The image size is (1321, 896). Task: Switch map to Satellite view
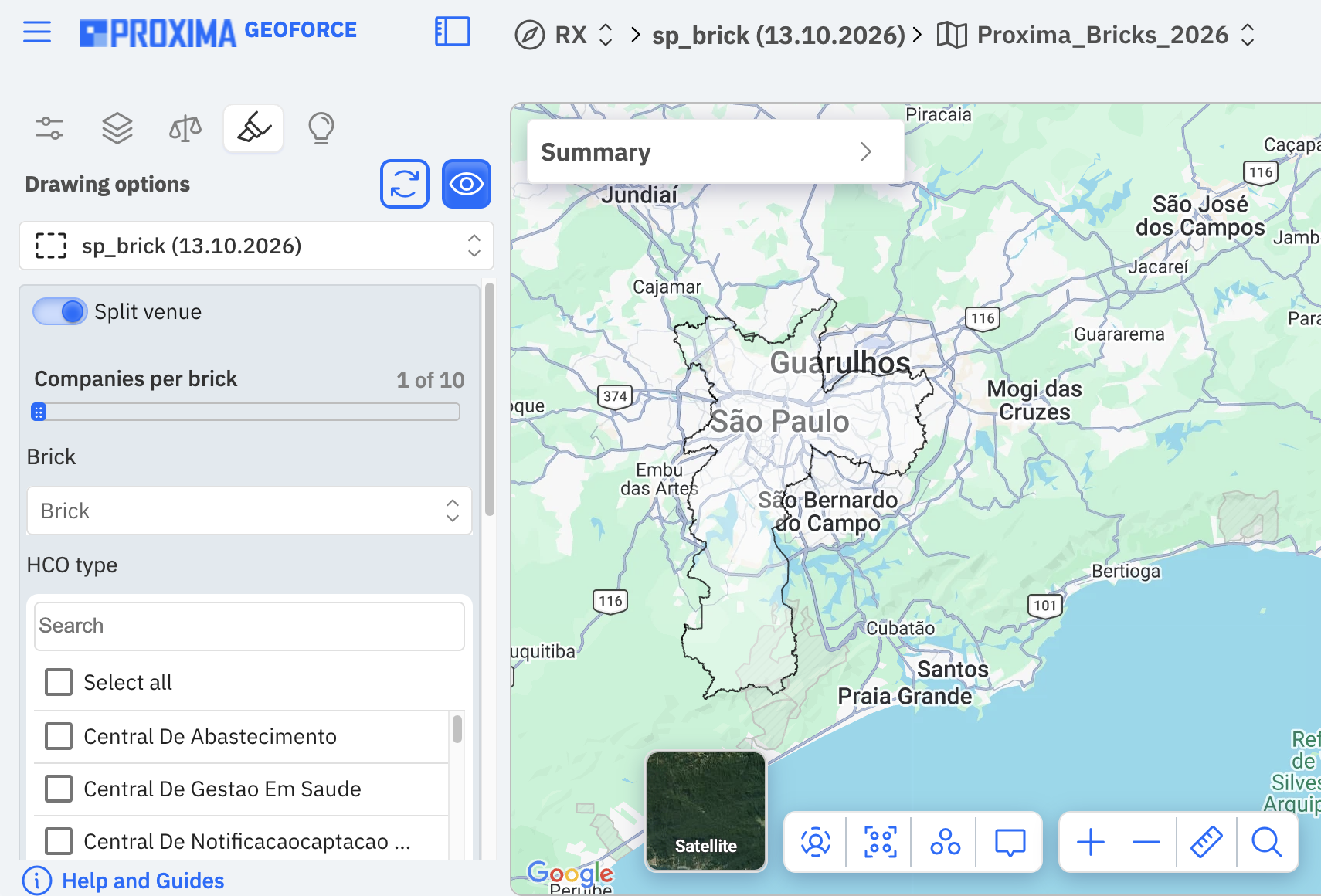tap(706, 811)
